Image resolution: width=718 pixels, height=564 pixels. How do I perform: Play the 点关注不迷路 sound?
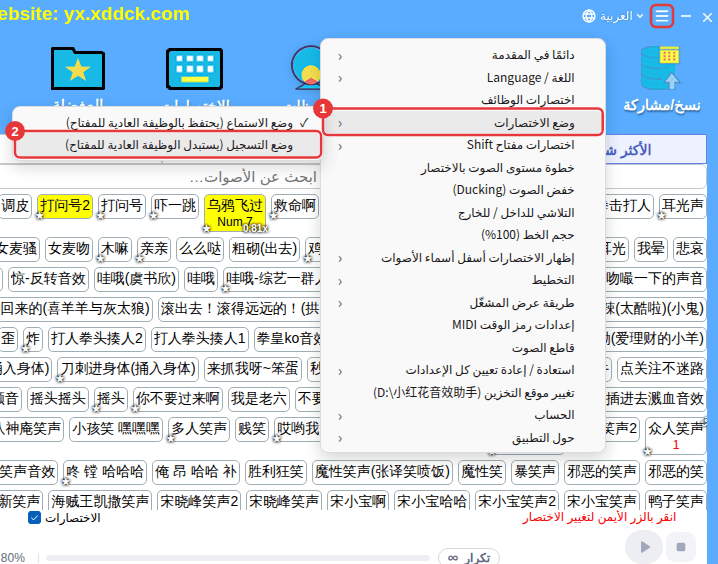click(662, 369)
